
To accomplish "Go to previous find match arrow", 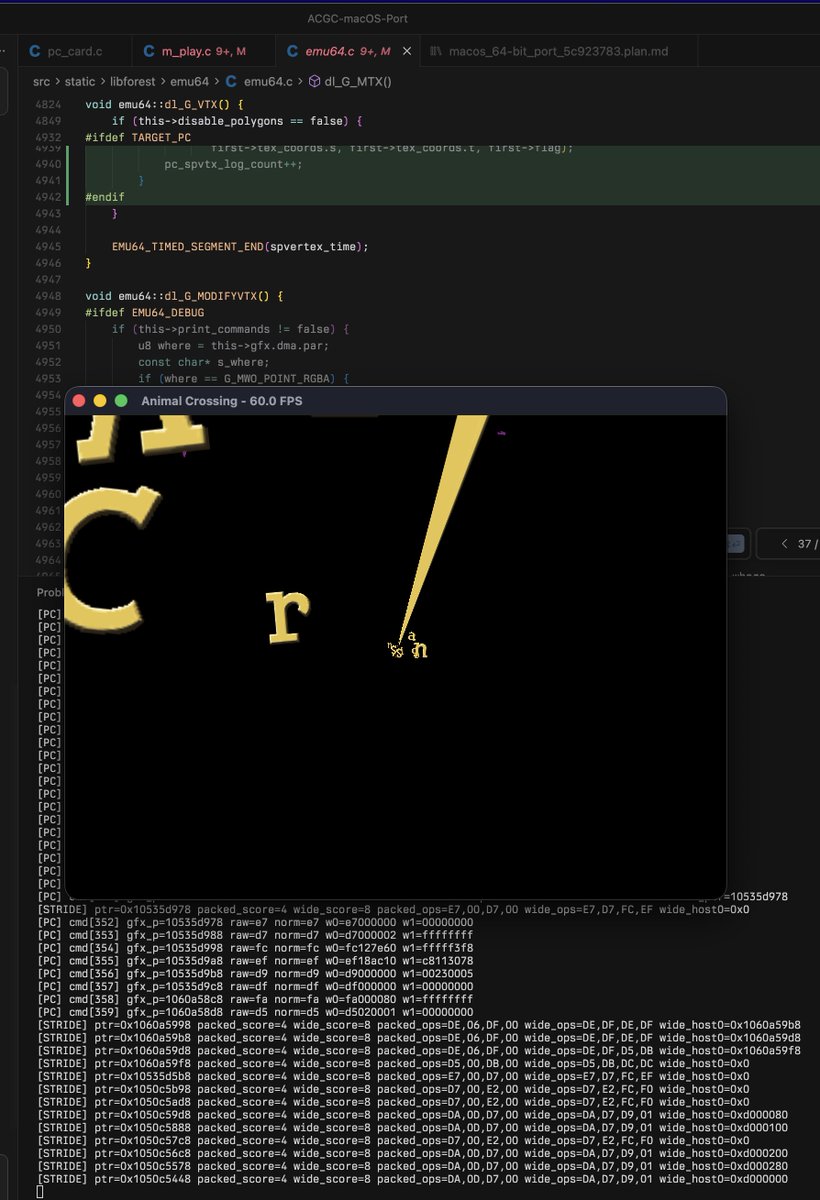I will pyautogui.click(x=783, y=543).
